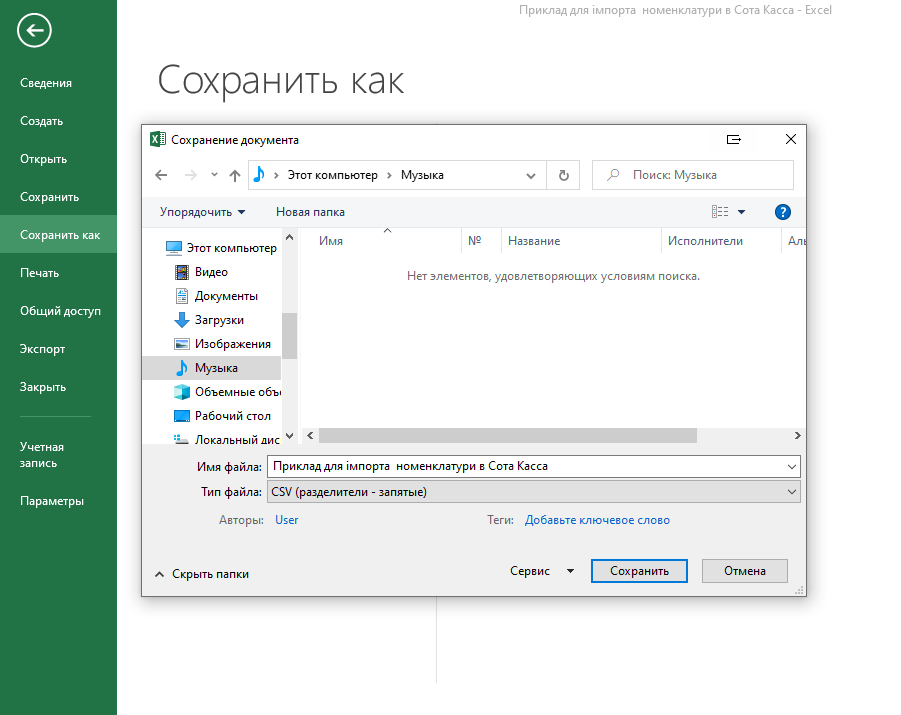Click the Имя файла text field

coord(526,466)
